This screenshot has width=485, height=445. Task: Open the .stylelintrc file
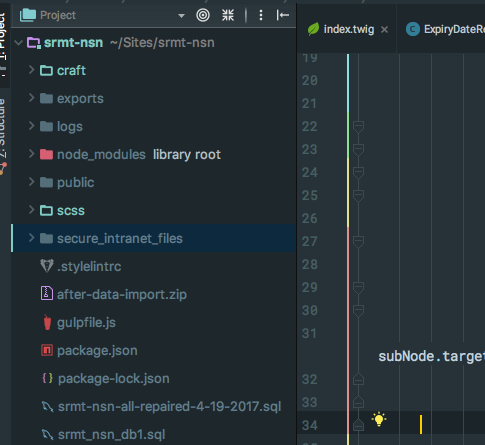click(x=89, y=267)
